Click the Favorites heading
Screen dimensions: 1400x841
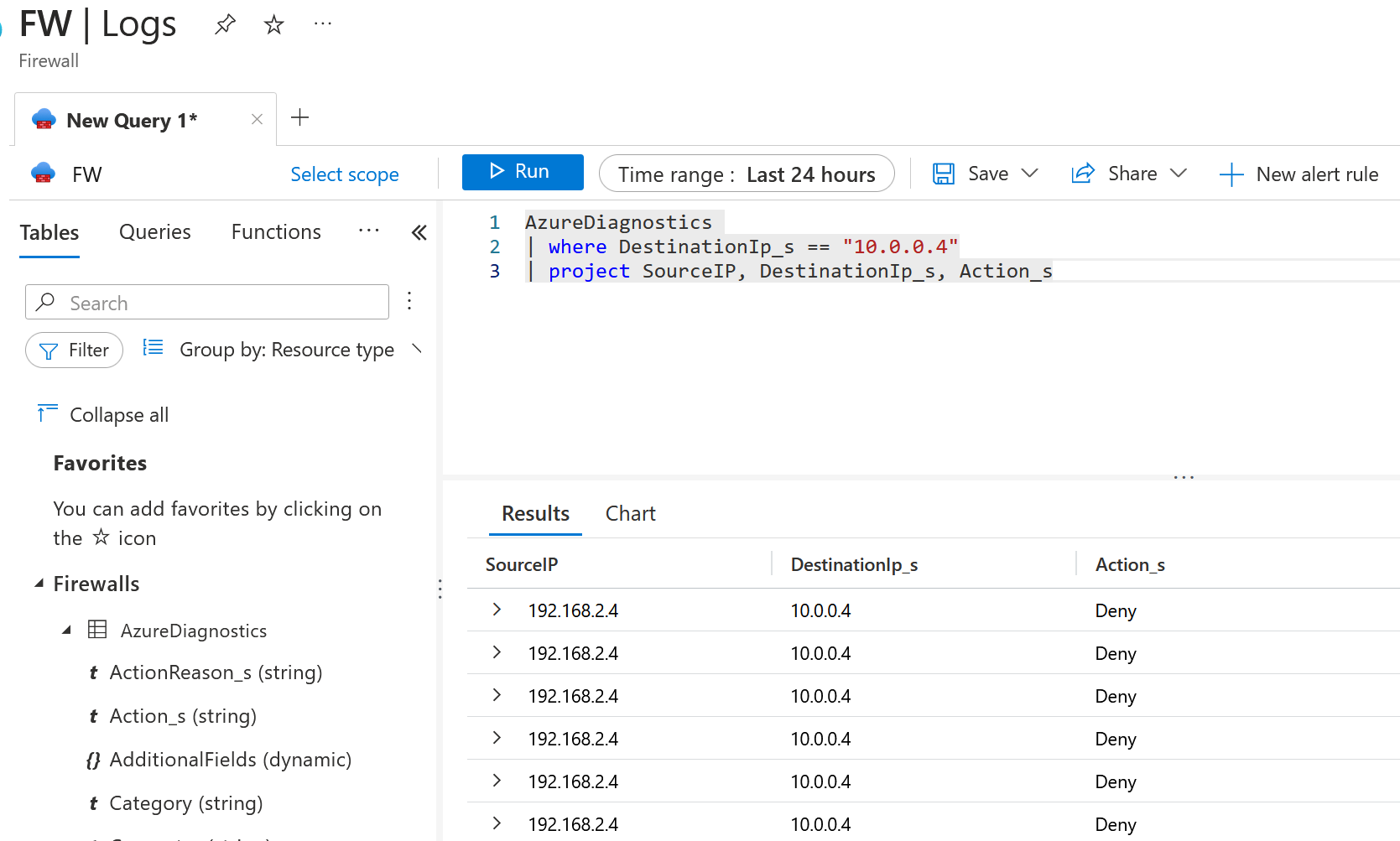(100, 463)
